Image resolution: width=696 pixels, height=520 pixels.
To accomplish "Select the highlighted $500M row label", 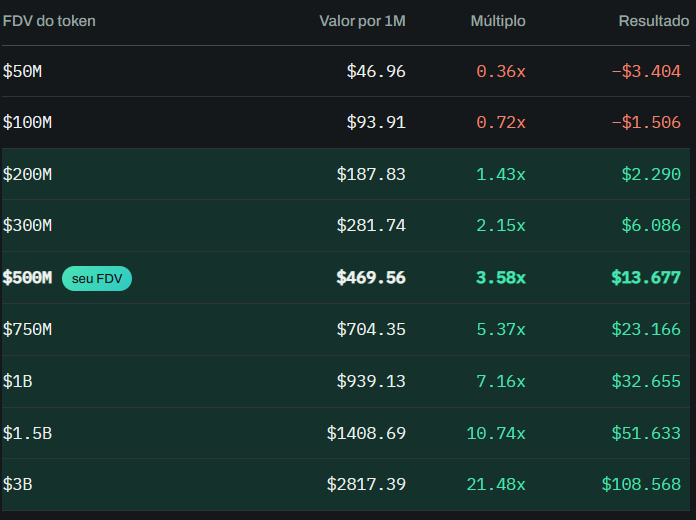I will click(27, 278).
